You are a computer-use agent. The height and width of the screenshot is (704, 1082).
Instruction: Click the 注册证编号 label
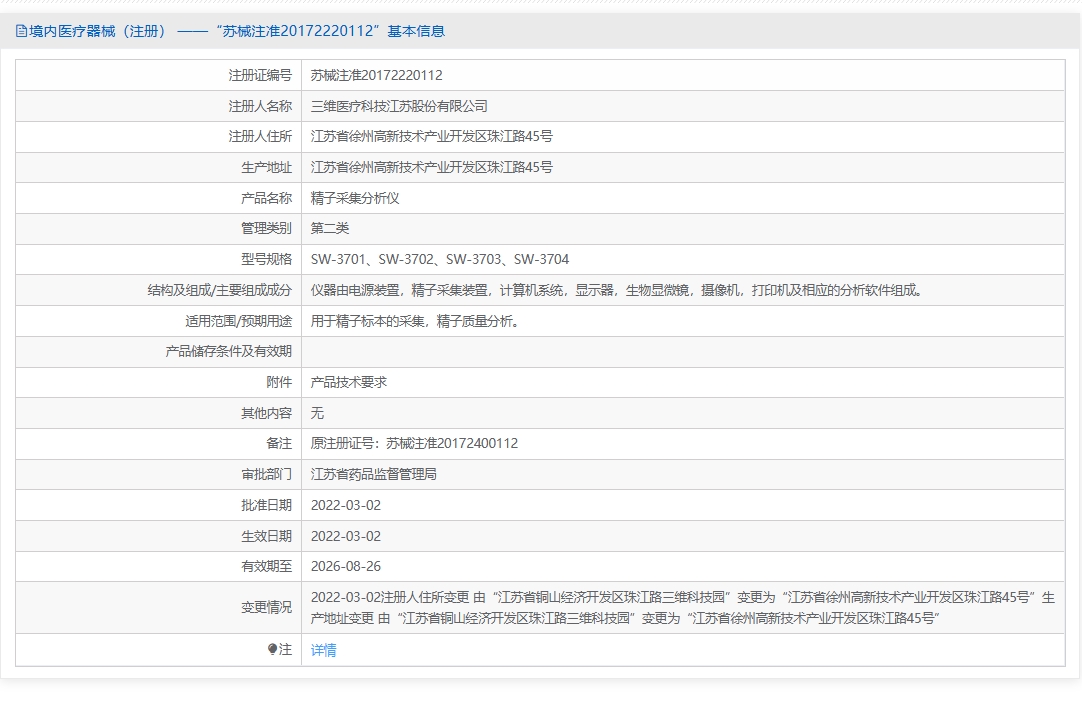pos(260,75)
